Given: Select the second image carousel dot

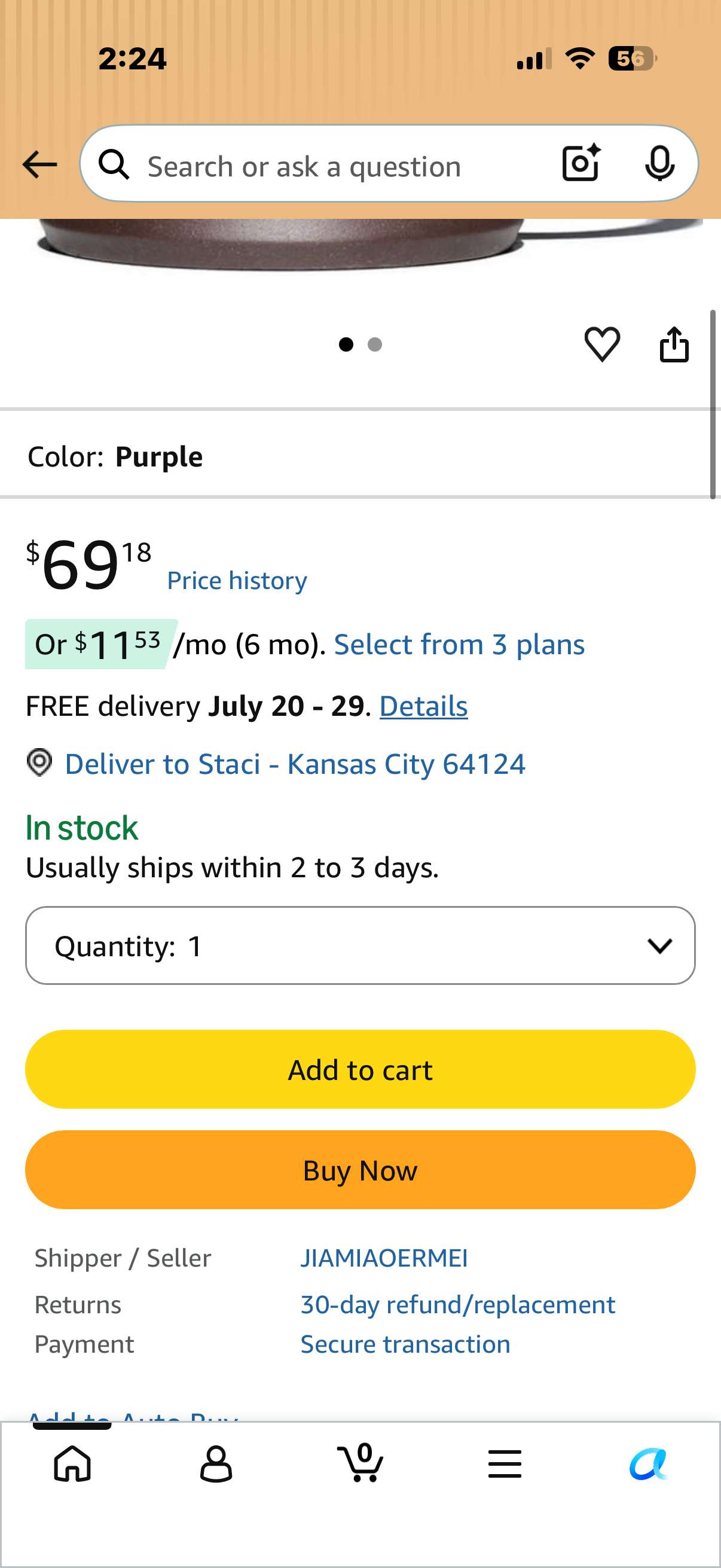Looking at the screenshot, I should click(x=375, y=344).
